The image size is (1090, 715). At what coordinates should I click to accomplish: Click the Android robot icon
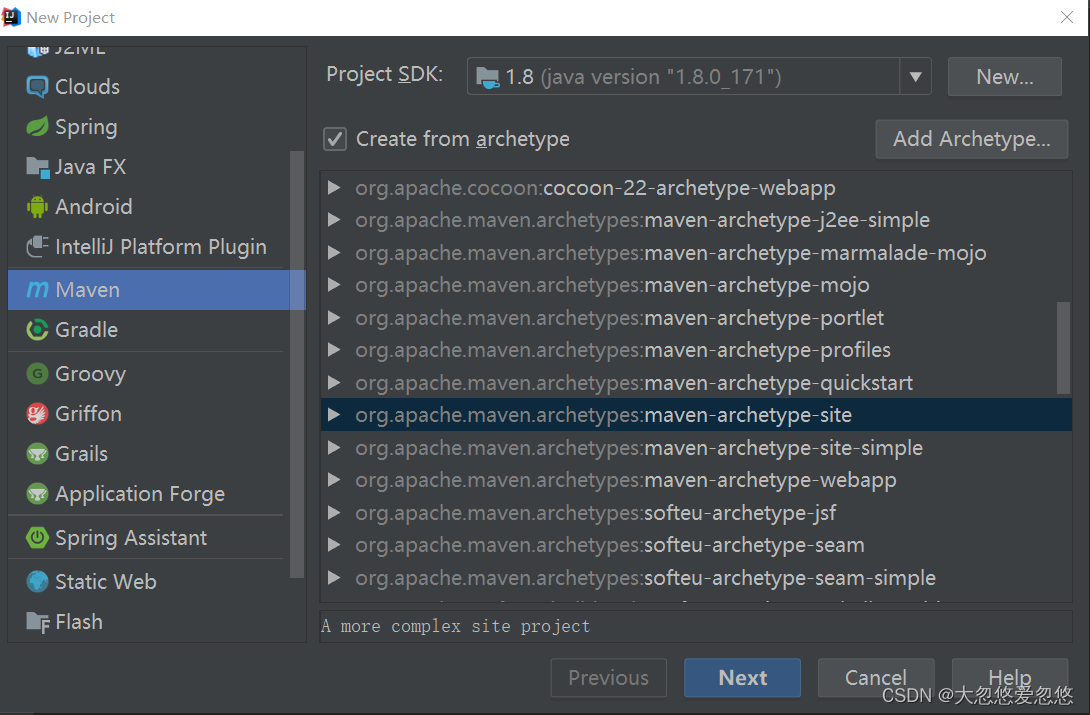click(x=37, y=206)
